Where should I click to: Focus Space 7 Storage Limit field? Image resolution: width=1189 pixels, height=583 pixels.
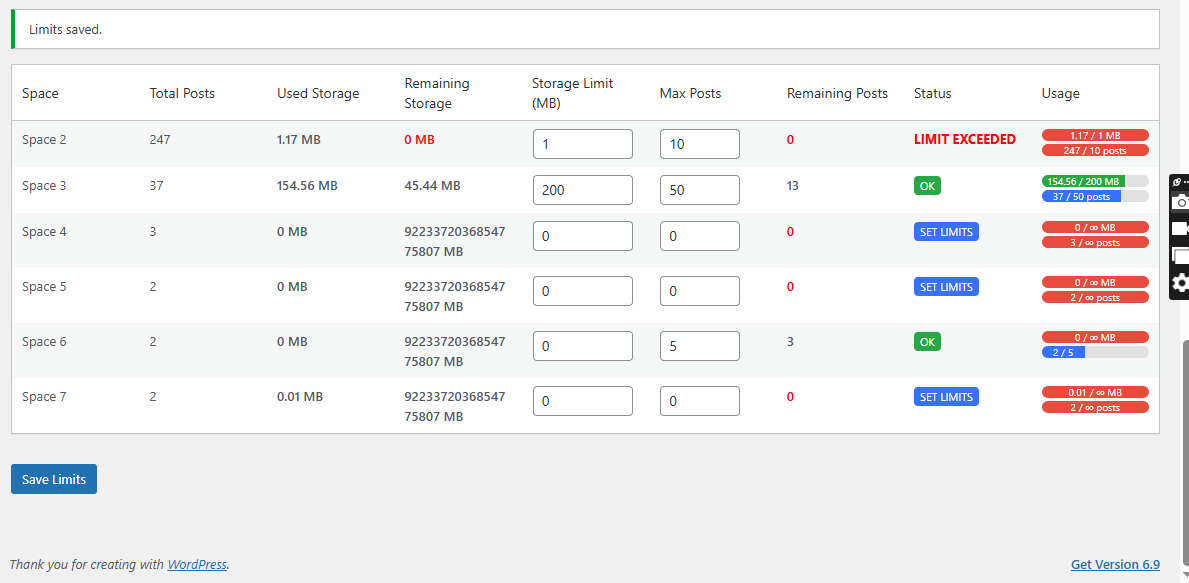582,401
